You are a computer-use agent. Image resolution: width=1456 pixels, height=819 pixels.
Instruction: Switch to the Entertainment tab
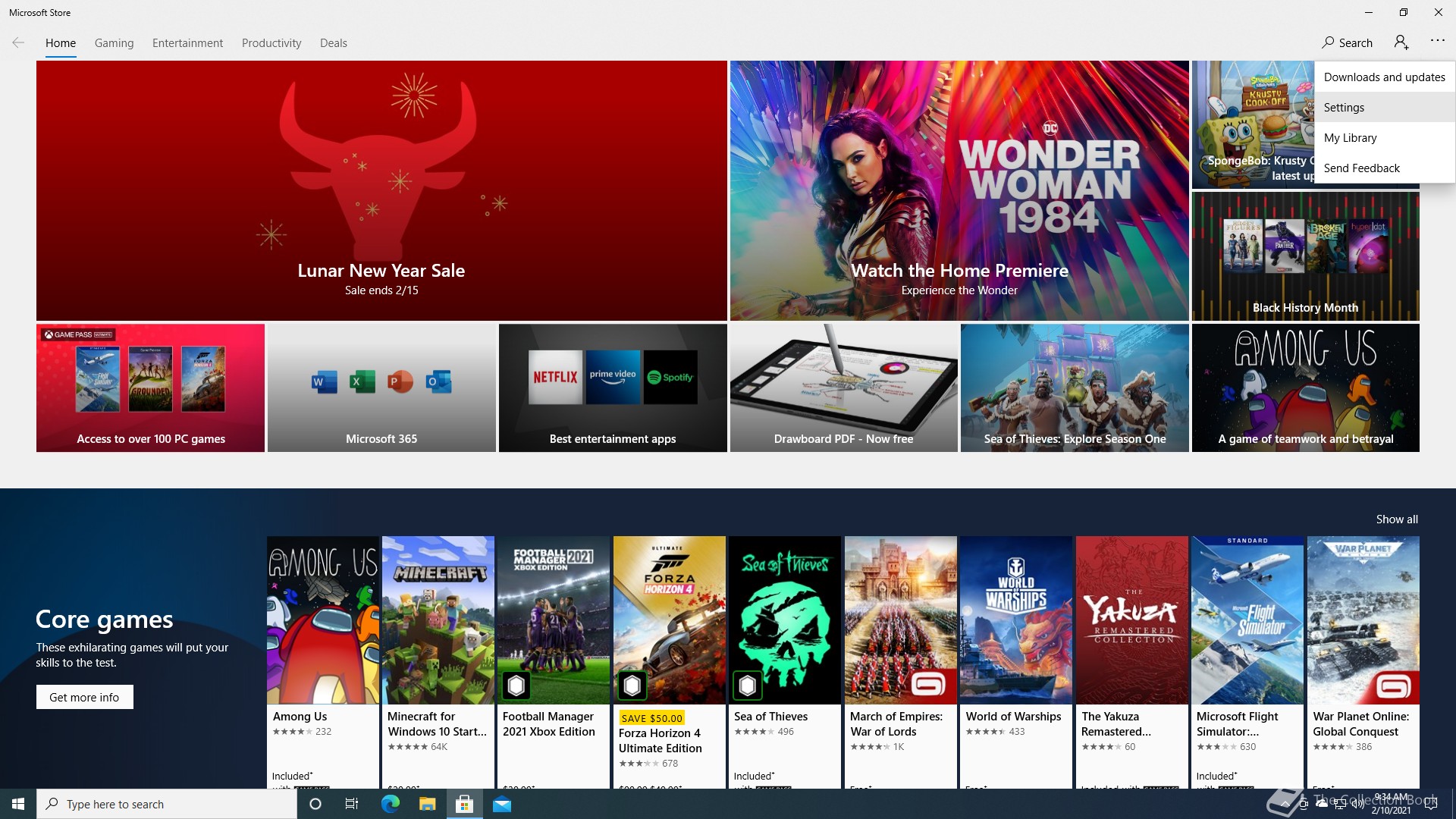coord(187,42)
